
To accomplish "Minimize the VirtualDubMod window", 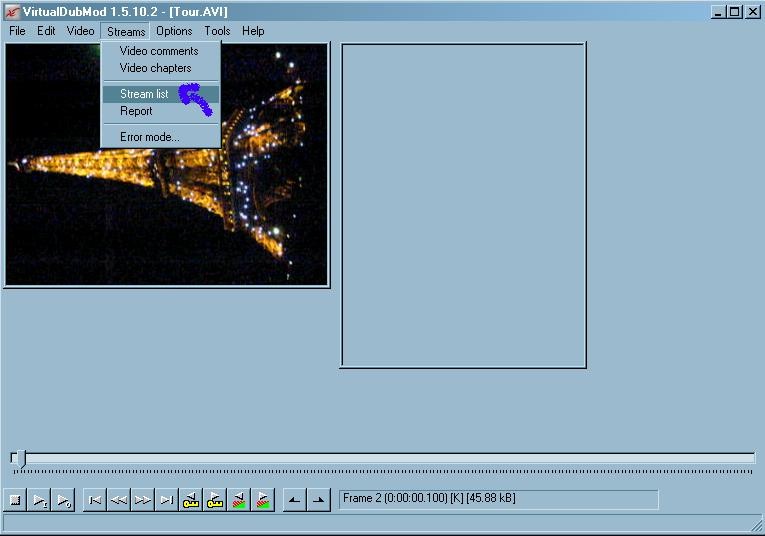I will point(717,12).
